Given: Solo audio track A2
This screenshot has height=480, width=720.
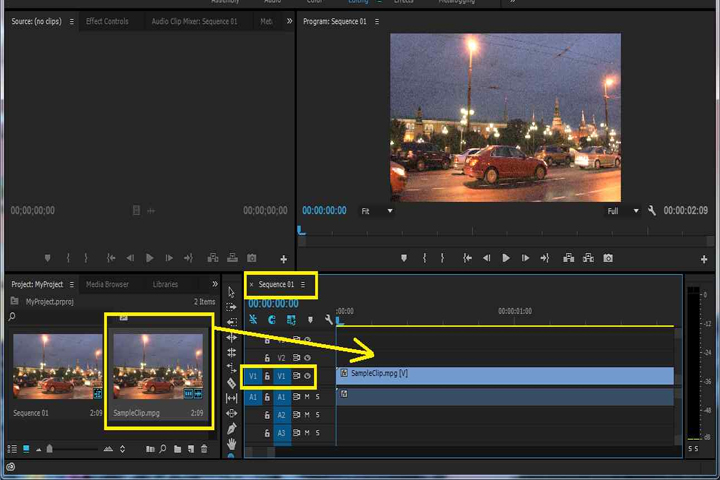Looking at the screenshot, I should (x=317, y=415).
